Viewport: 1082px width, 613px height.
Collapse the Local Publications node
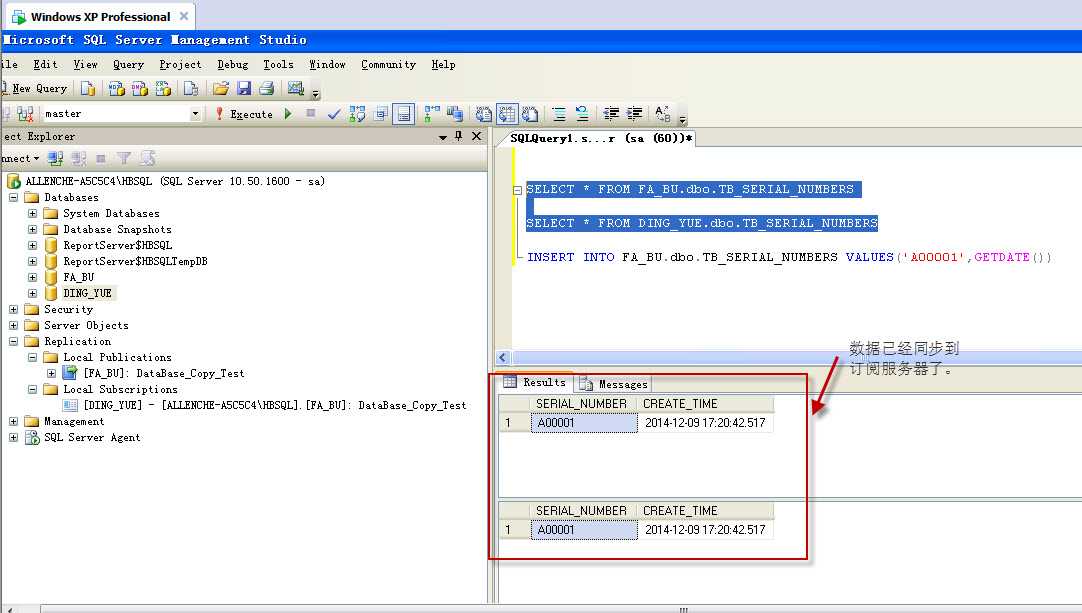[x=32, y=358]
